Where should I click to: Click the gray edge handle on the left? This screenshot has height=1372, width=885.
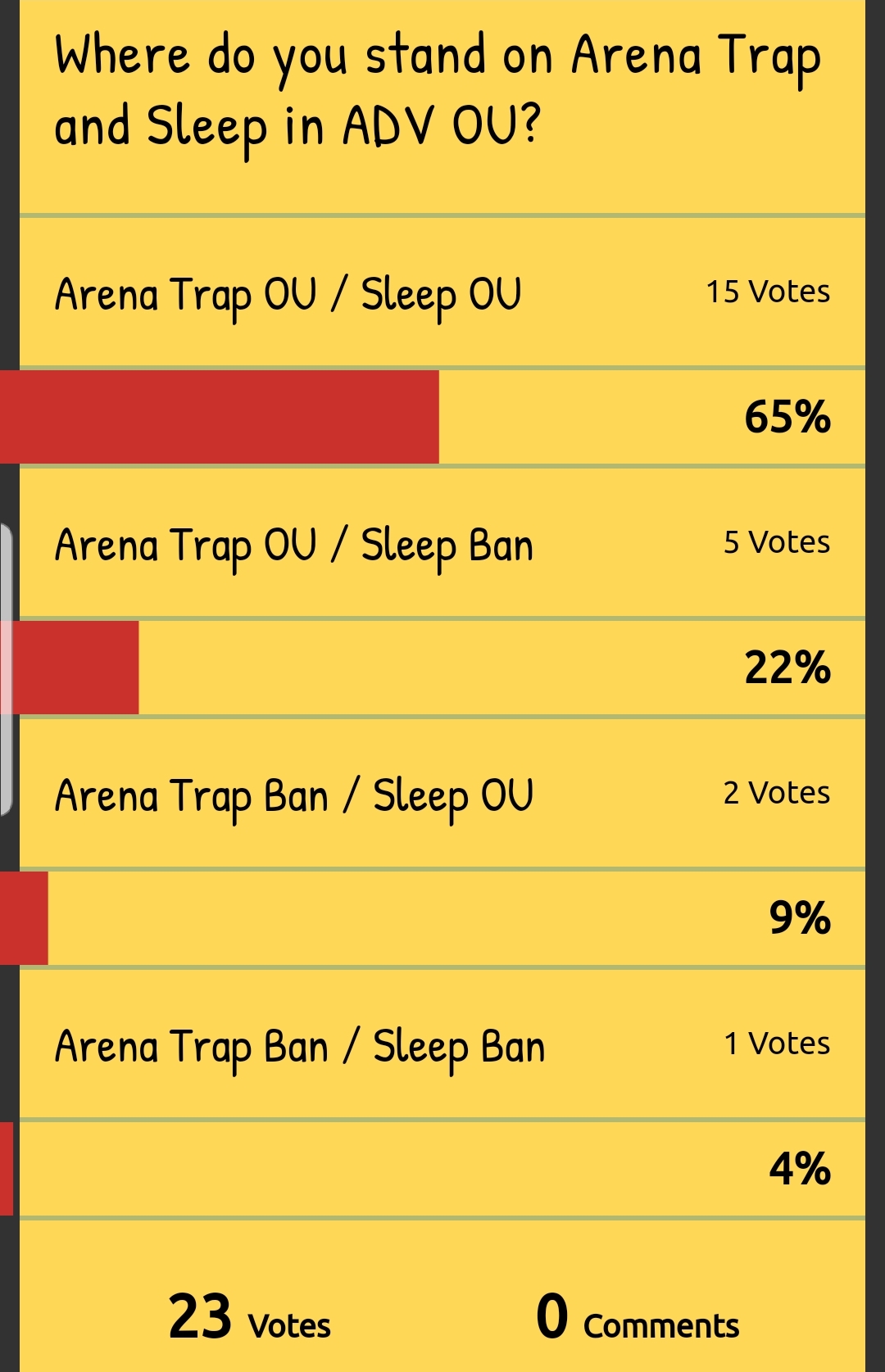(x=6, y=670)
